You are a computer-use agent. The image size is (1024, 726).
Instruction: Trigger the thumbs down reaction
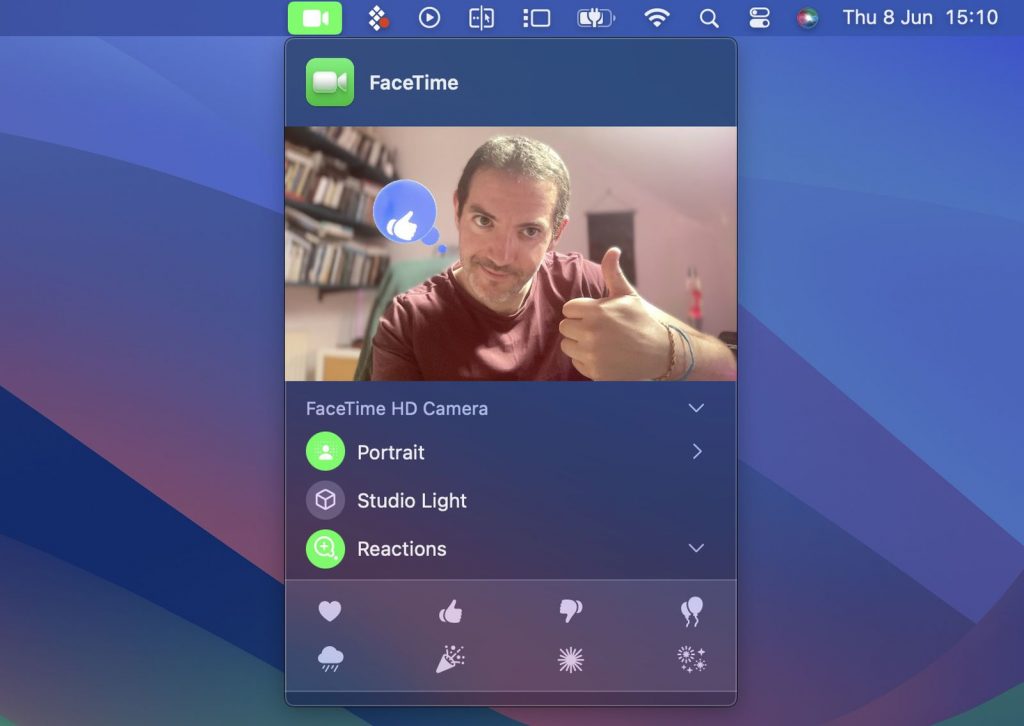click(570, 611)
